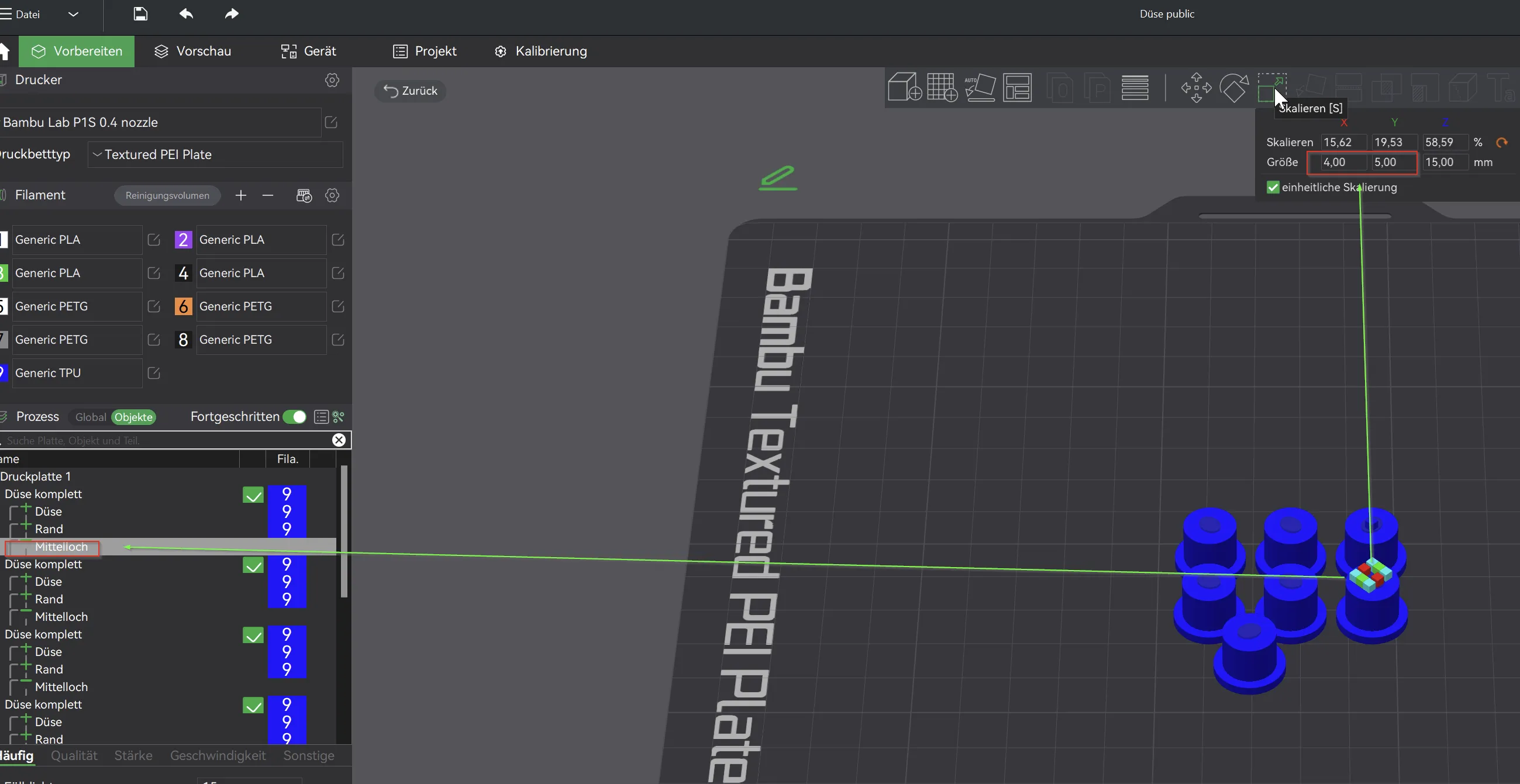Screen dimensions: 1520x784
Task: Click the Arrange all objects icon
Action: pos(1018,87)
